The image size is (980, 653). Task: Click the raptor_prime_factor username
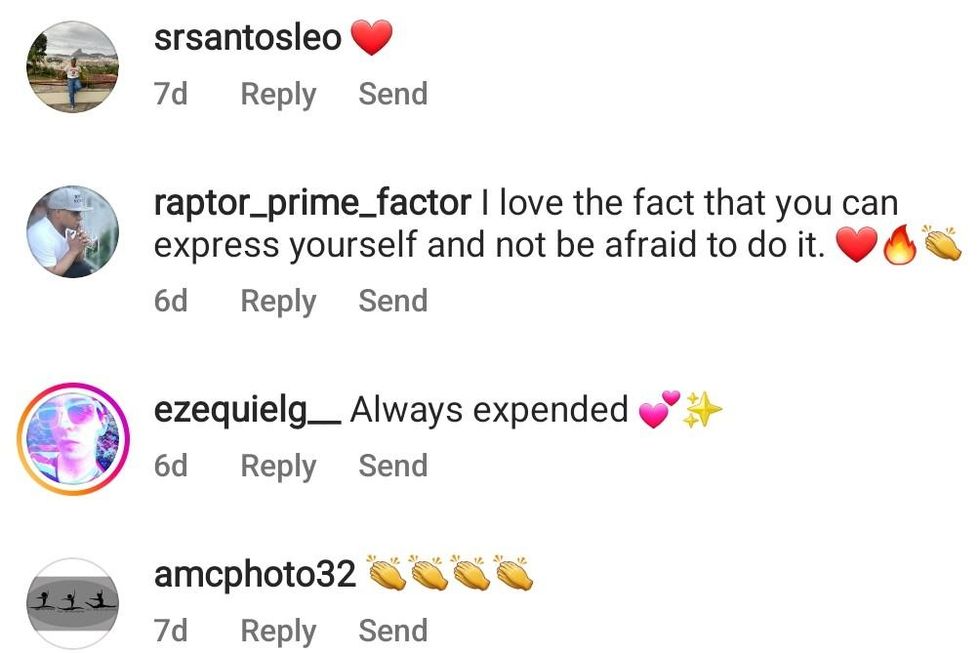pyautogui.click(x=312, y=203)
